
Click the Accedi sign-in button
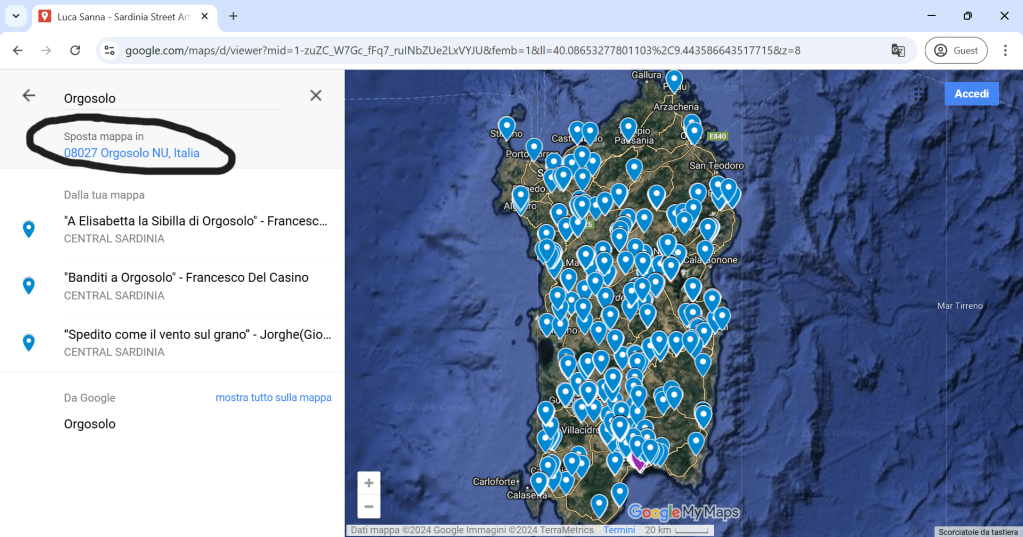pos(971,93)
